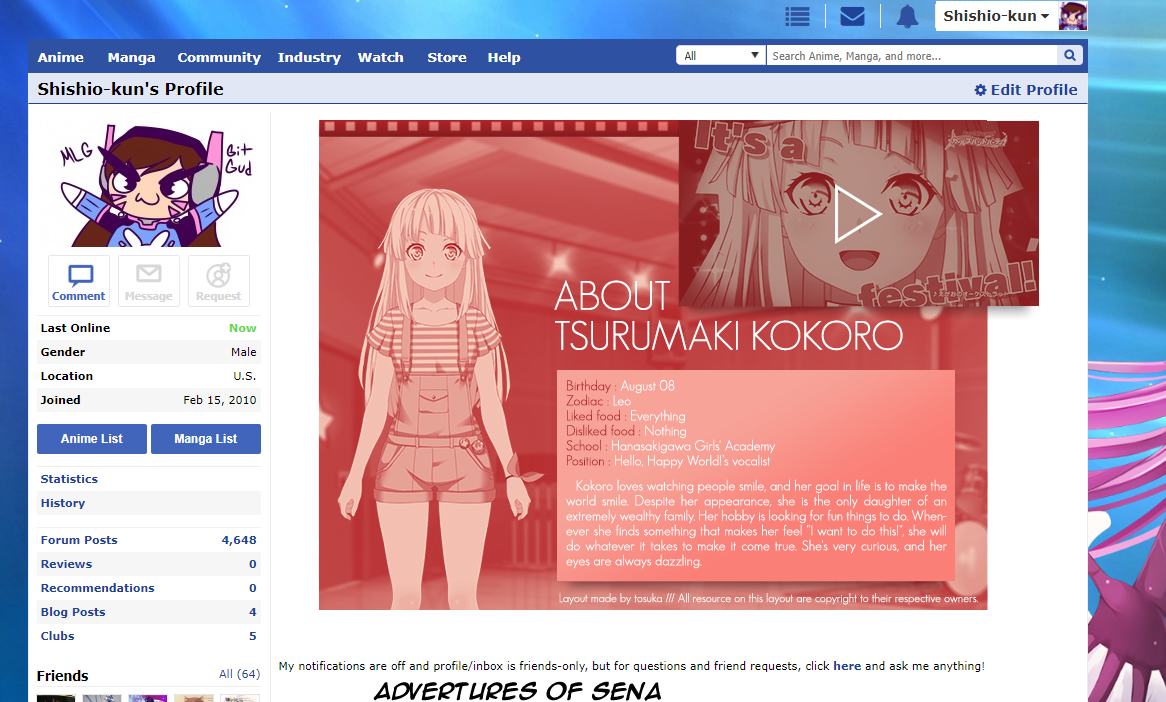Click the 'Birthday : August 08' line

(x=620, y=386)
